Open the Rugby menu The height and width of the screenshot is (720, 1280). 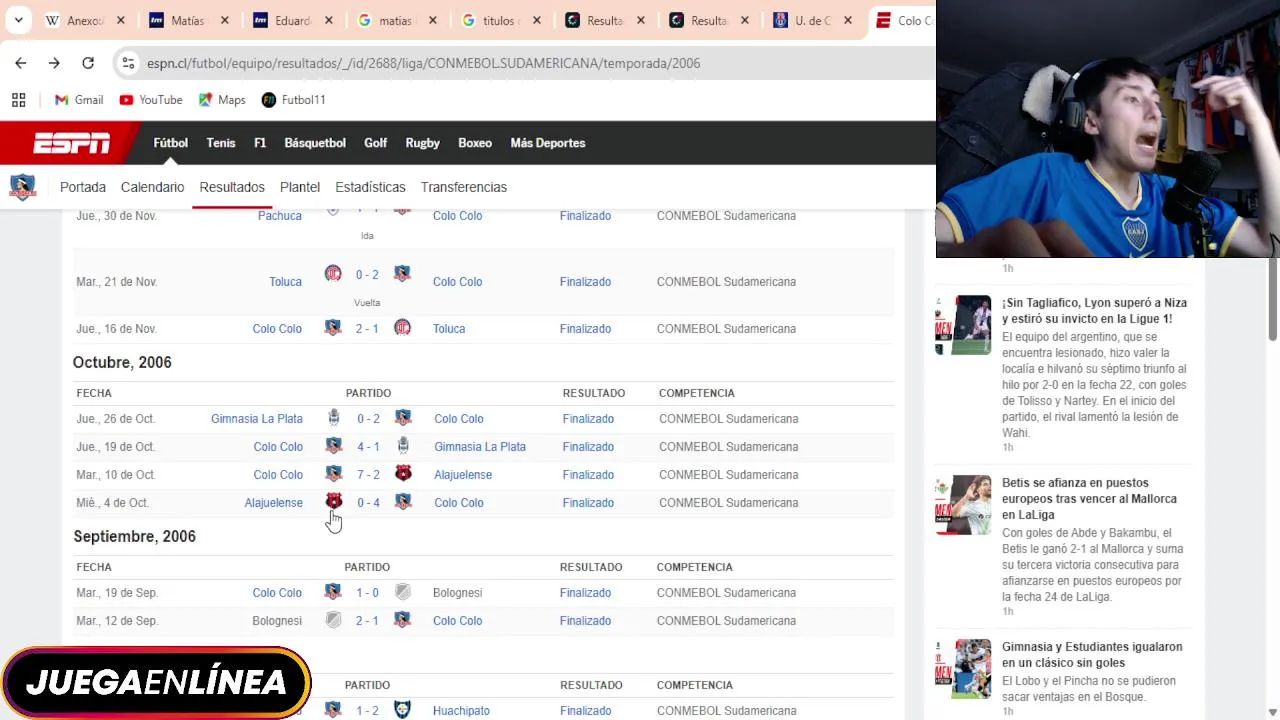[x=422, y=143]
